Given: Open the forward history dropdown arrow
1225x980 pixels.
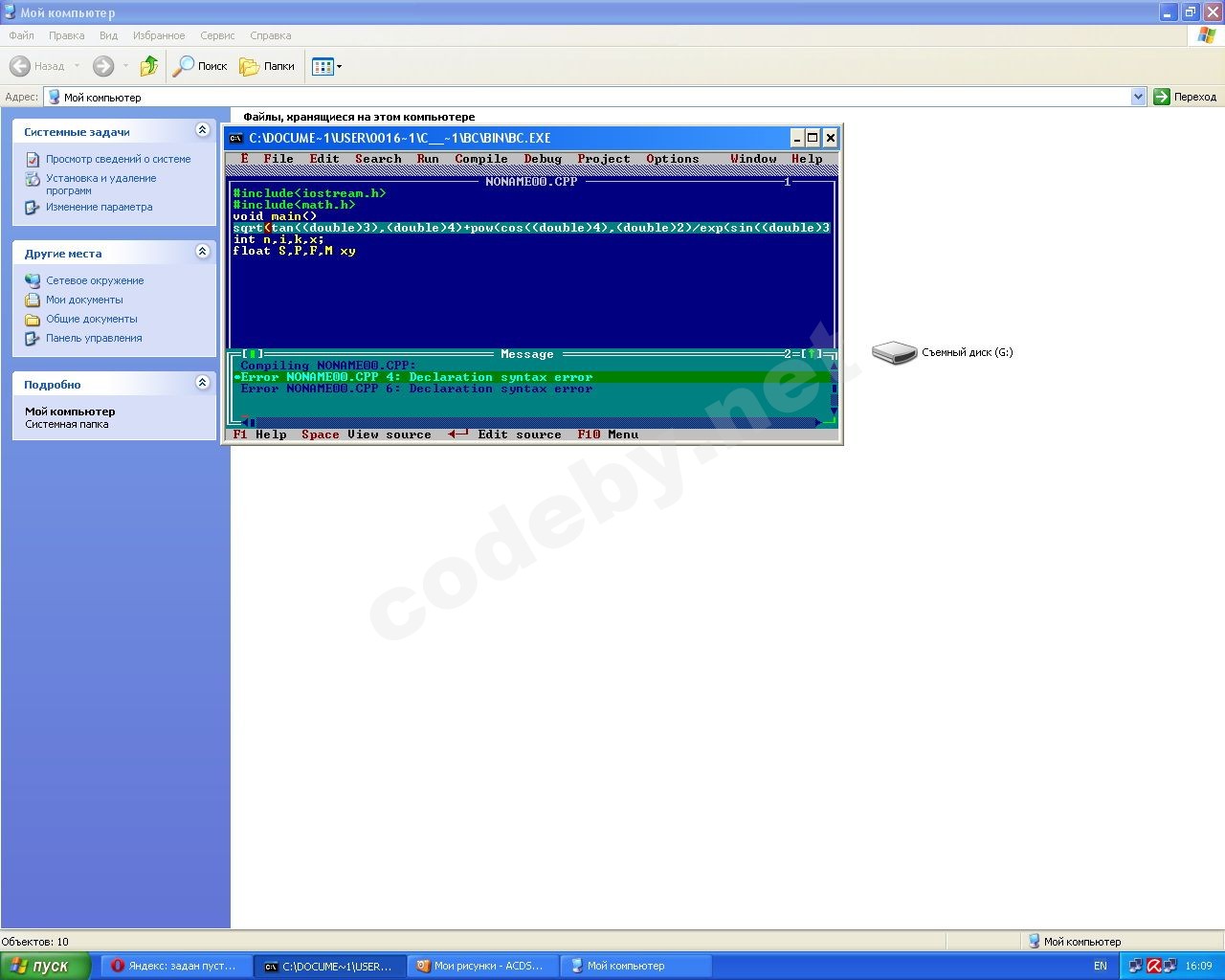Looking at the screenshot, I should (x=124, y=66).
